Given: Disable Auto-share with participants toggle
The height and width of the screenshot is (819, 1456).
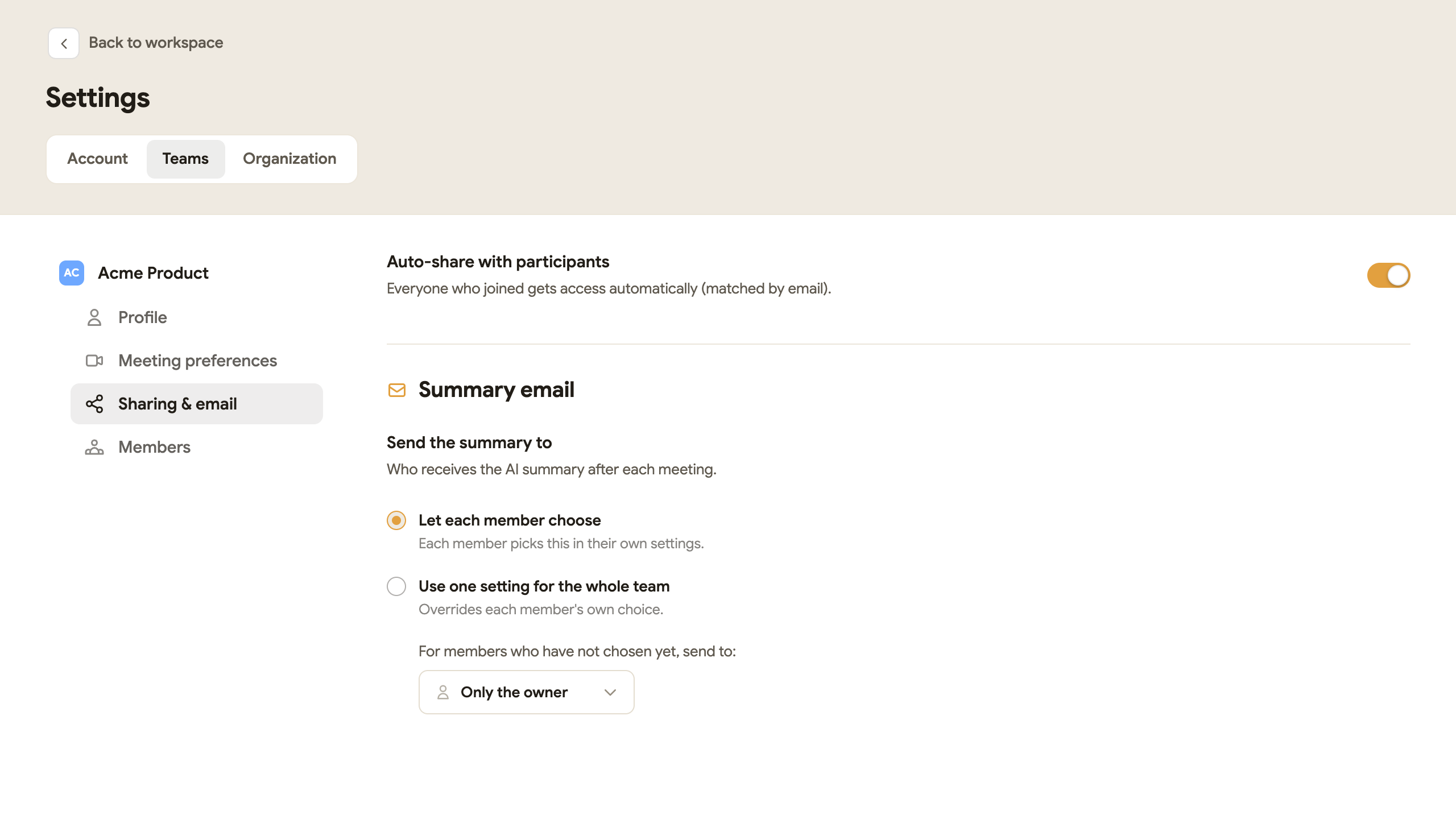Looking at the screenshot, I should (x=1388, y=275).
